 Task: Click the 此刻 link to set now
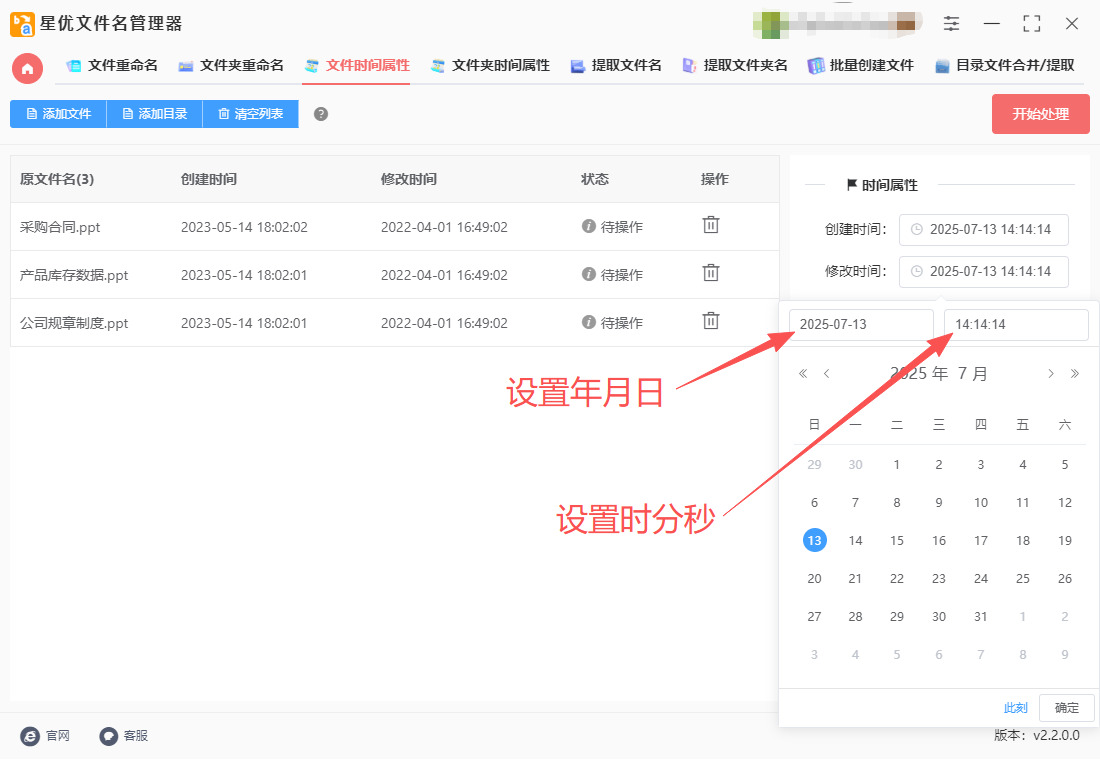click(x=1015, y=708)
